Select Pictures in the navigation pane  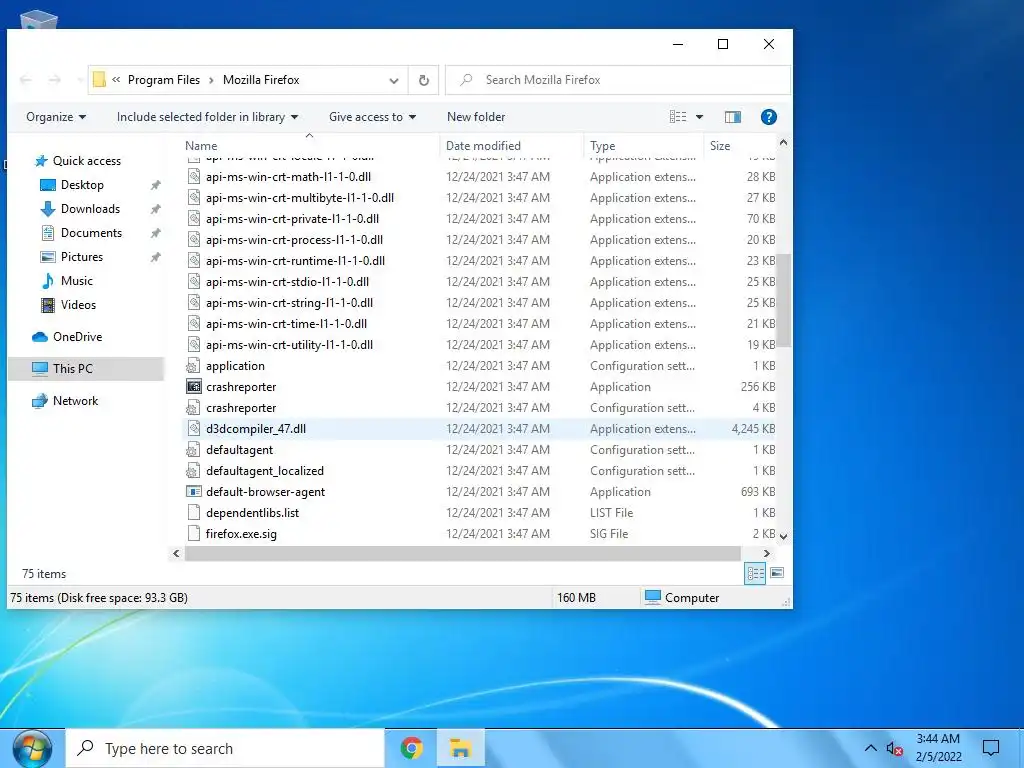click(x=82, y=257)
